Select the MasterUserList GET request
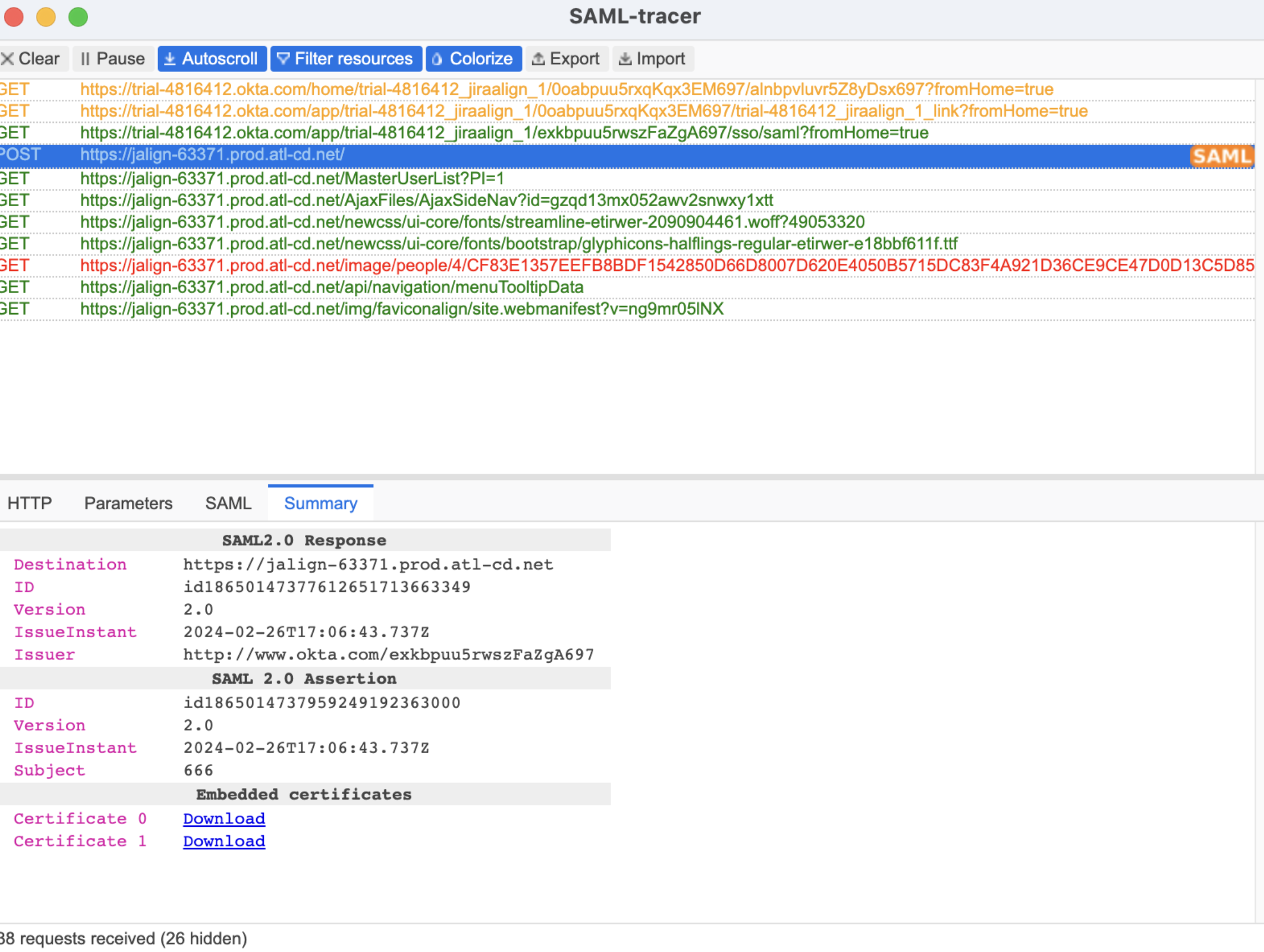This screenshot has width=1264, height=952. (x=292, y=179)
